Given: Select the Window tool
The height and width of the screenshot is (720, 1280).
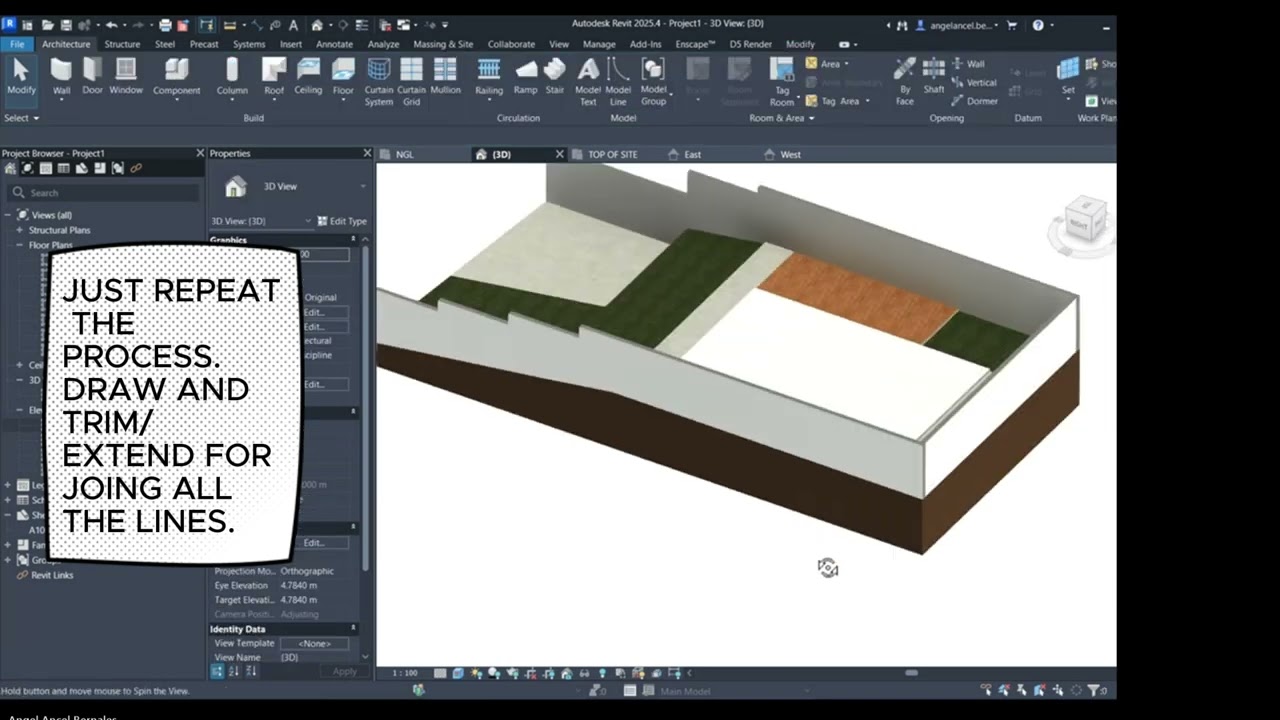Looking at the screenshot, I should click(126, 76).
